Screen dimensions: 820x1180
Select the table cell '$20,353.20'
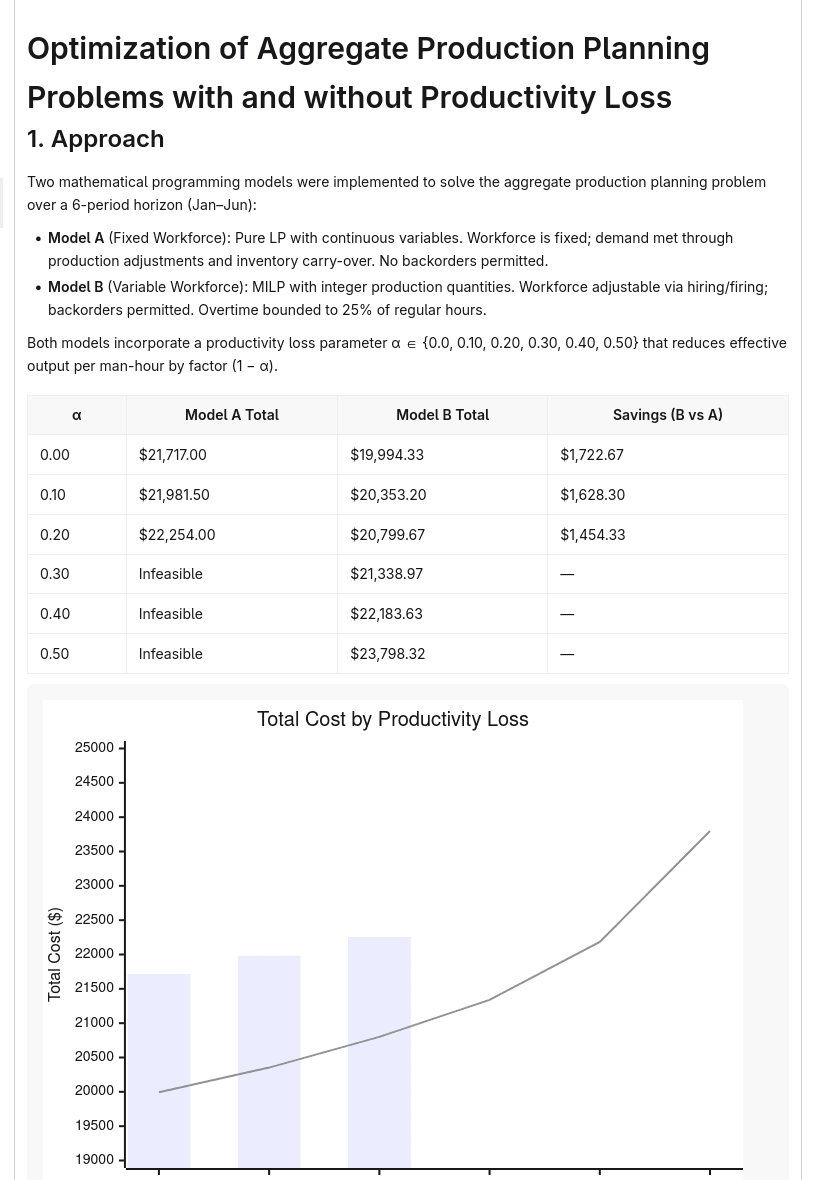click(x=442, y=494)
